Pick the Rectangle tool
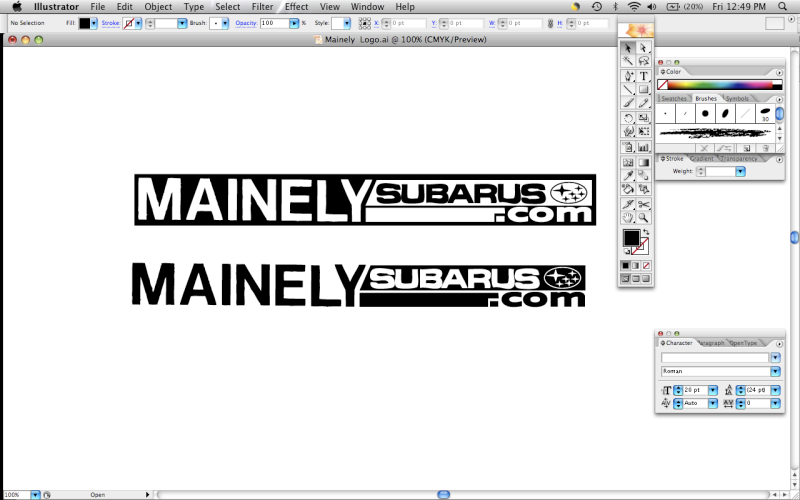Image resolution: width=800 pixels, height=500 pixels. (x=643, y=89)
